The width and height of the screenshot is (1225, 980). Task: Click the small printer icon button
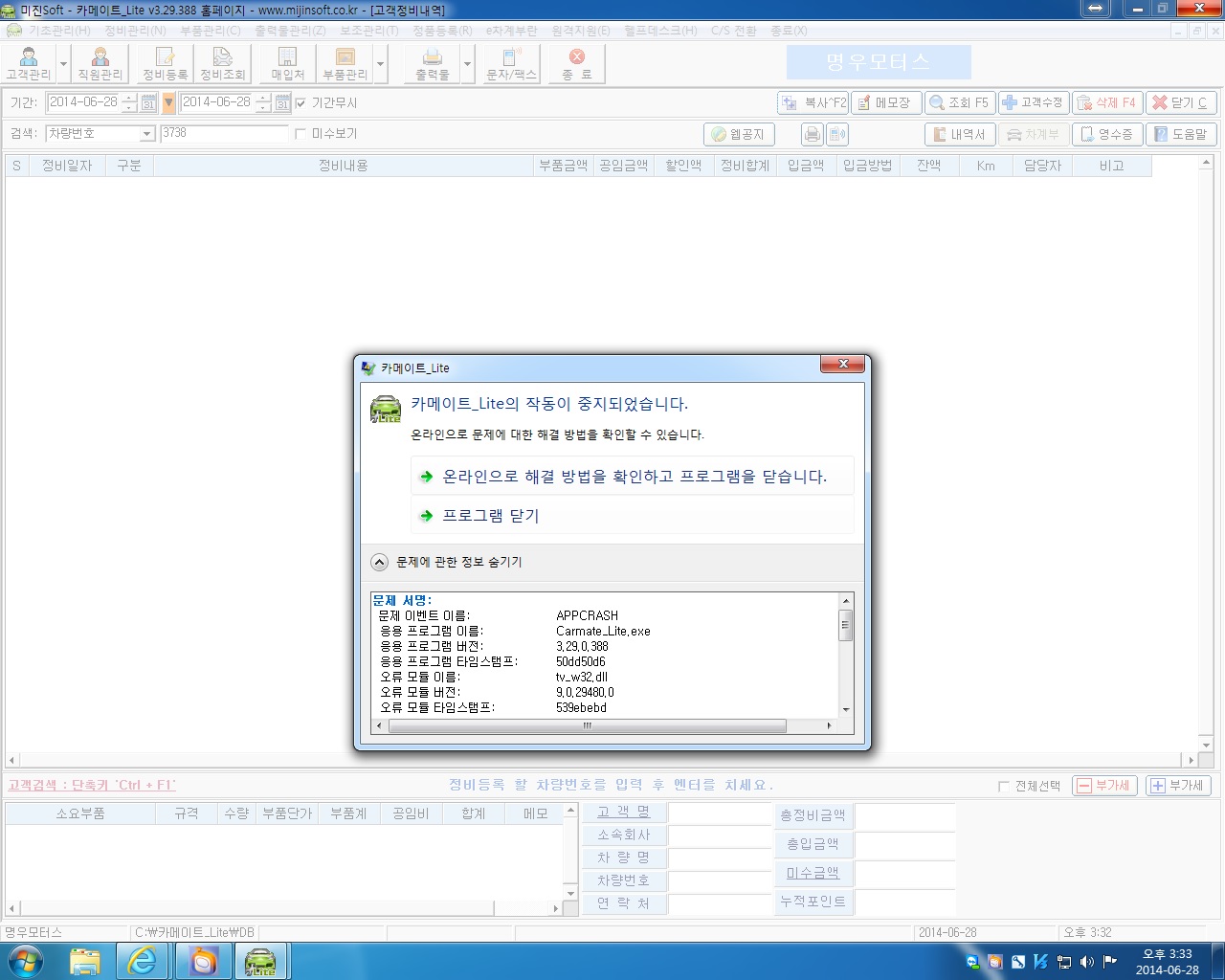[813, 134]
